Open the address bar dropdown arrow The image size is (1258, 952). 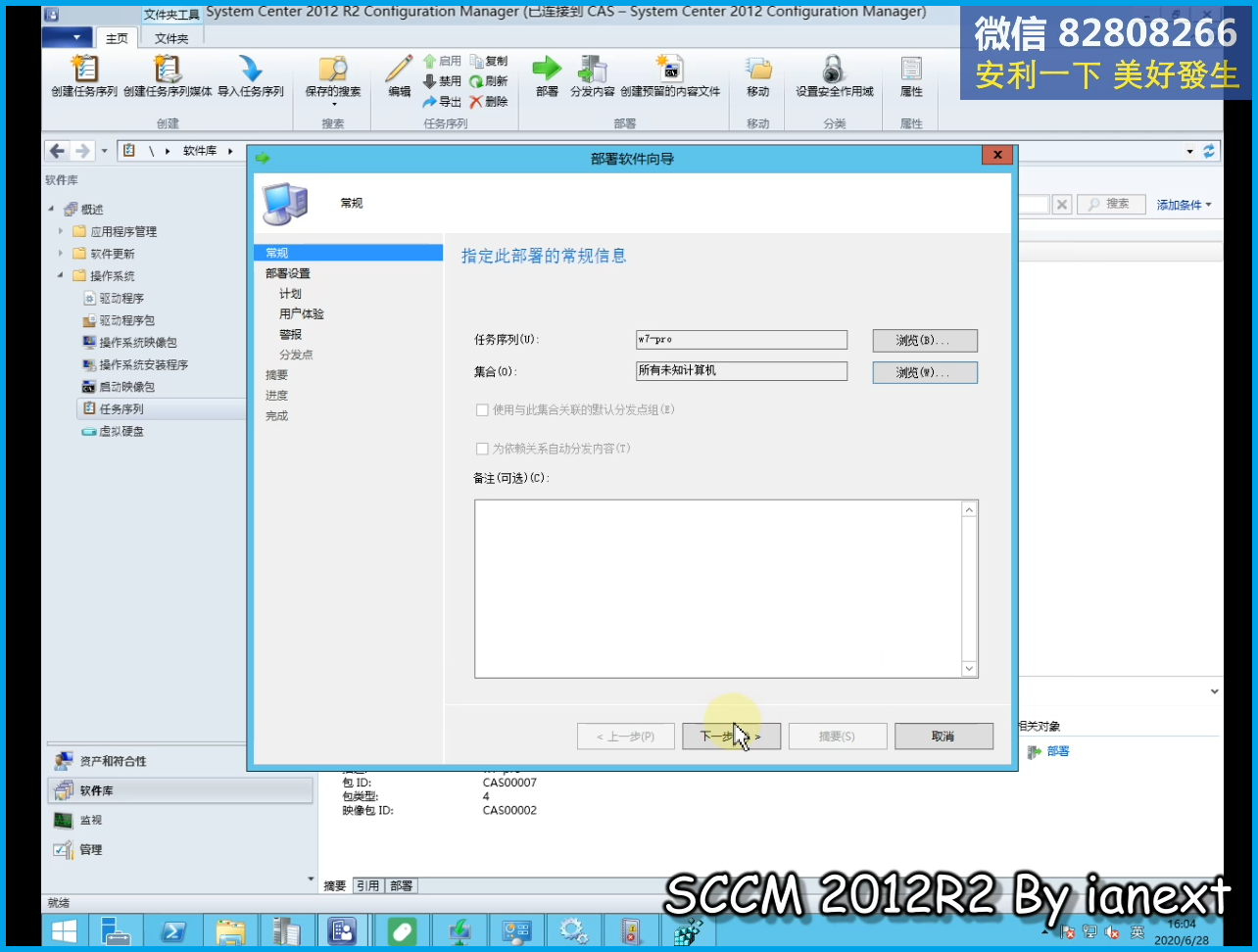click(1190, 152)
